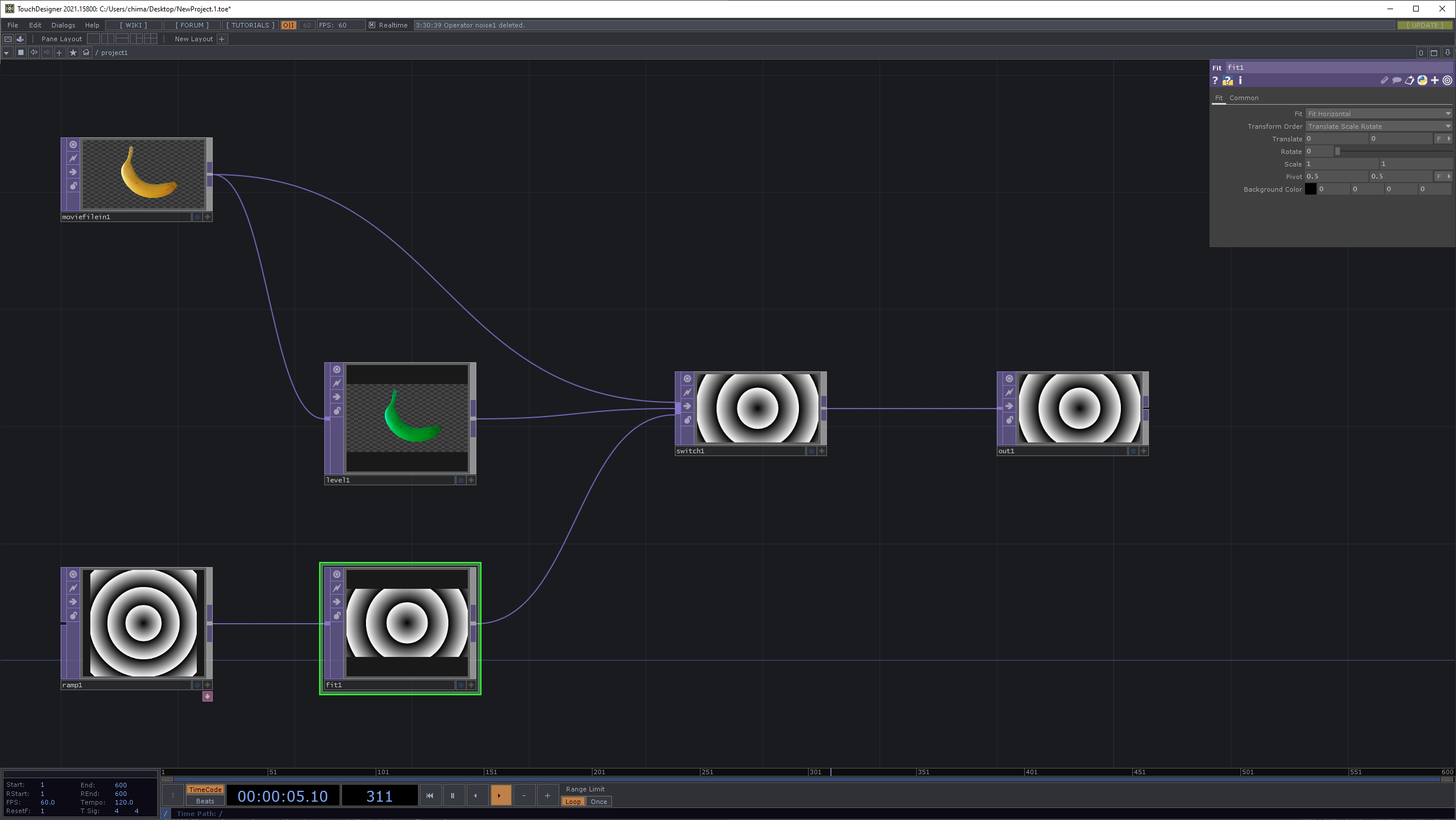
Task: Click the Beats button
Action: coord(205,801)
